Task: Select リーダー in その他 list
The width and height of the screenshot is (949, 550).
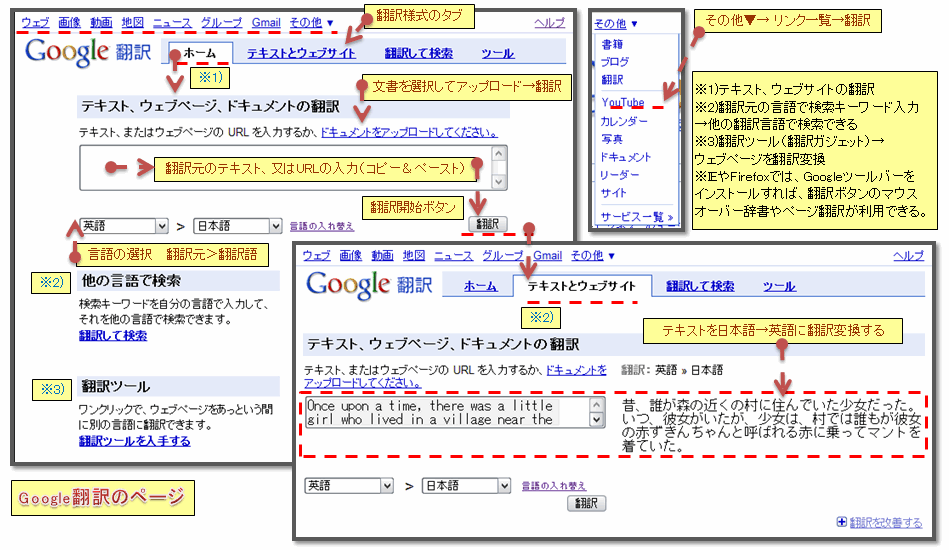Action: [x=619, y=174]
